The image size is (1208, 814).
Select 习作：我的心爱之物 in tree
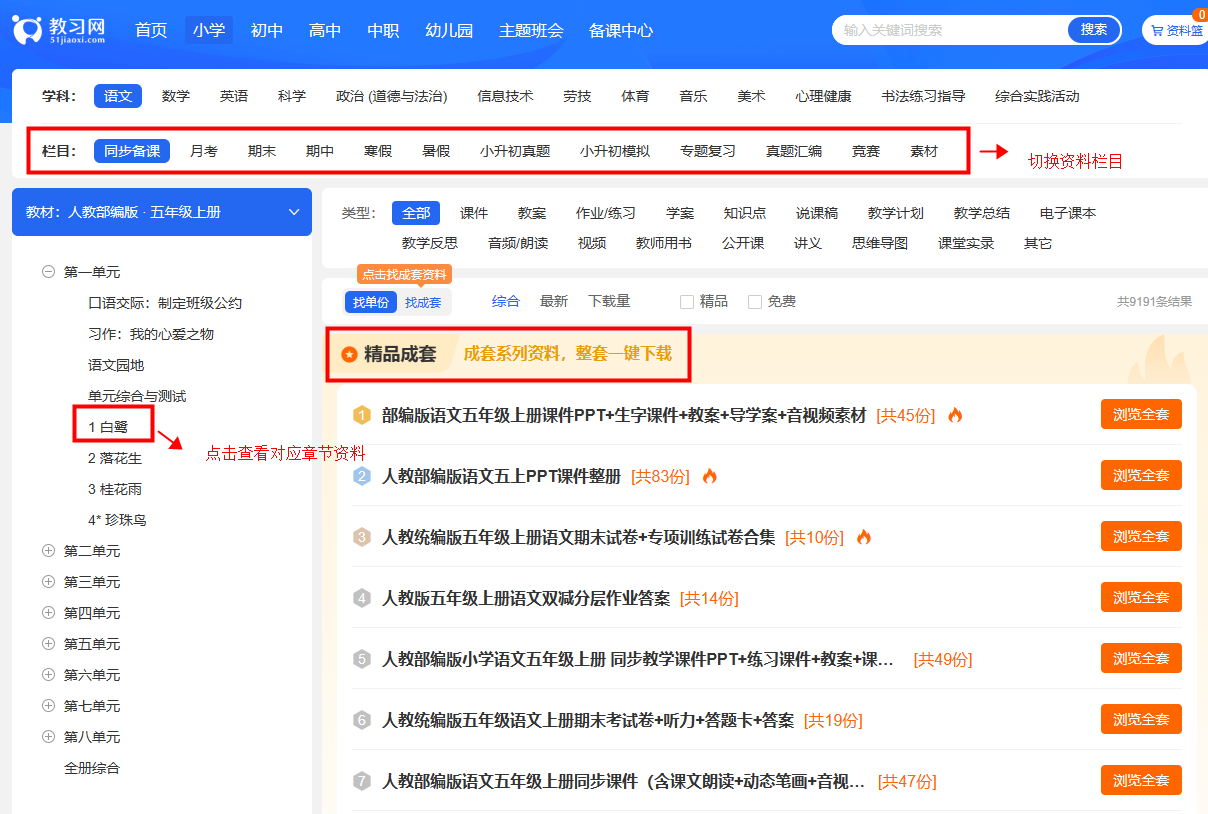tap(151, 334)
